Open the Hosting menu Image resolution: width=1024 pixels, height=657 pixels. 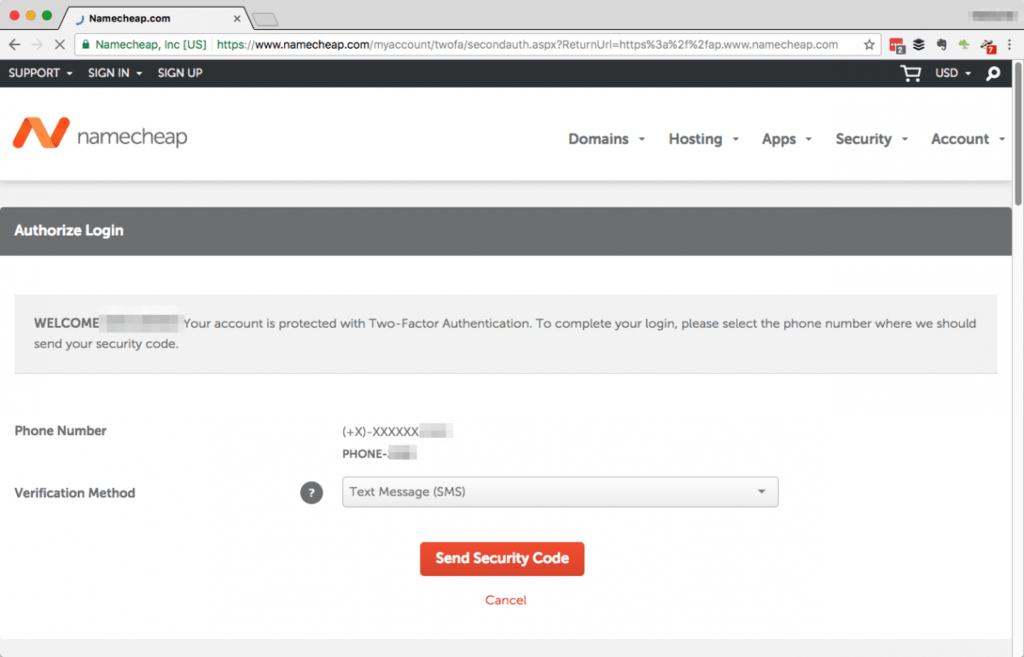(x=703, y=139)
